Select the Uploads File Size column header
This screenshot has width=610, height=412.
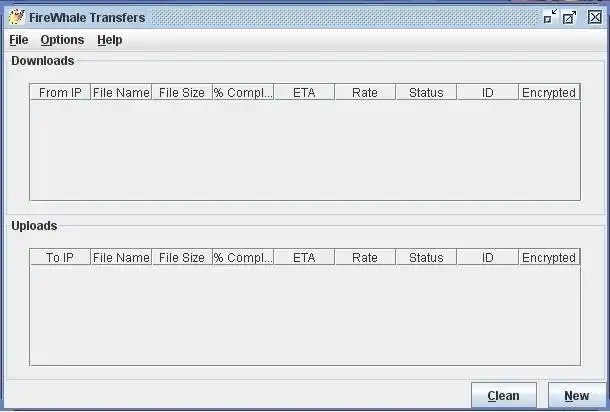182,258
